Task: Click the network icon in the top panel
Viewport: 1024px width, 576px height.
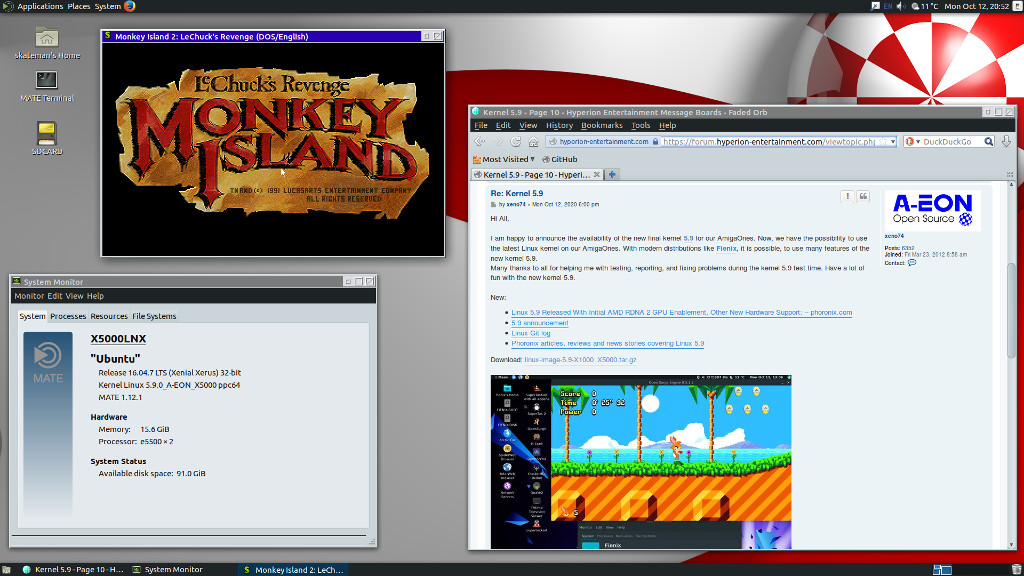Action: [875, 6]
